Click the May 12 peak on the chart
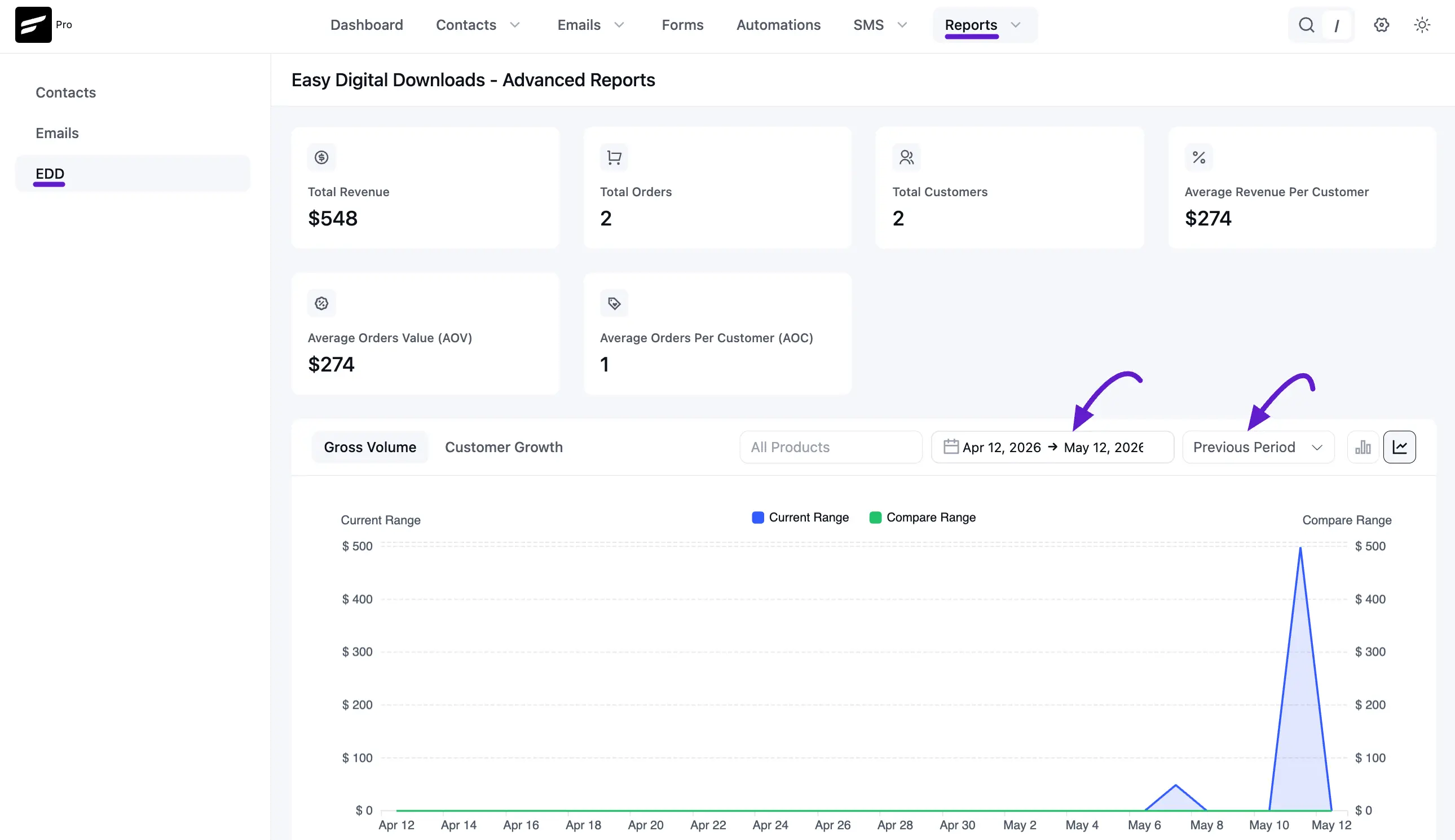Screen dimensions: 1455x840 1300,548
